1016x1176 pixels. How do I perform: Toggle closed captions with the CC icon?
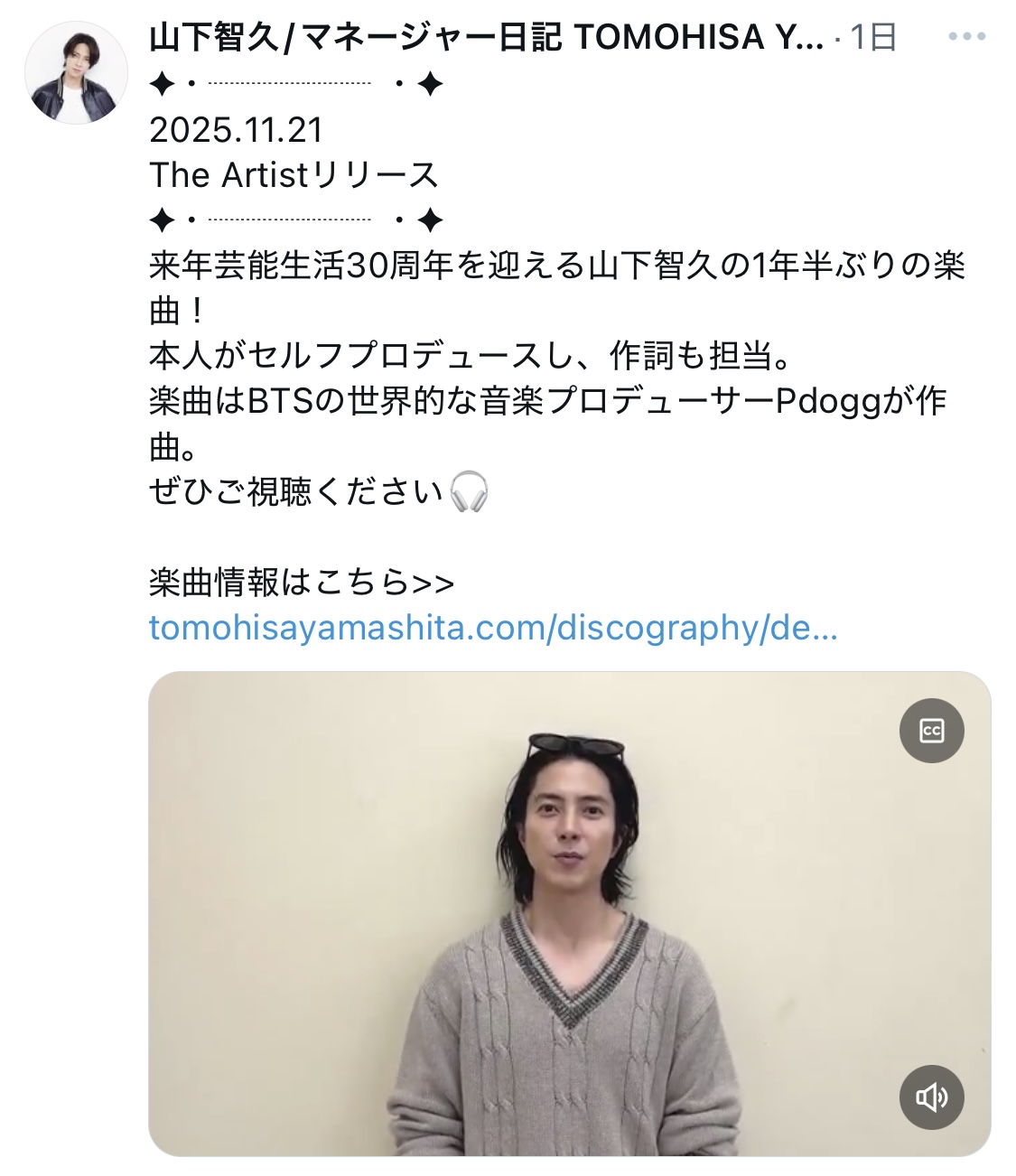[x=932, y=731]
